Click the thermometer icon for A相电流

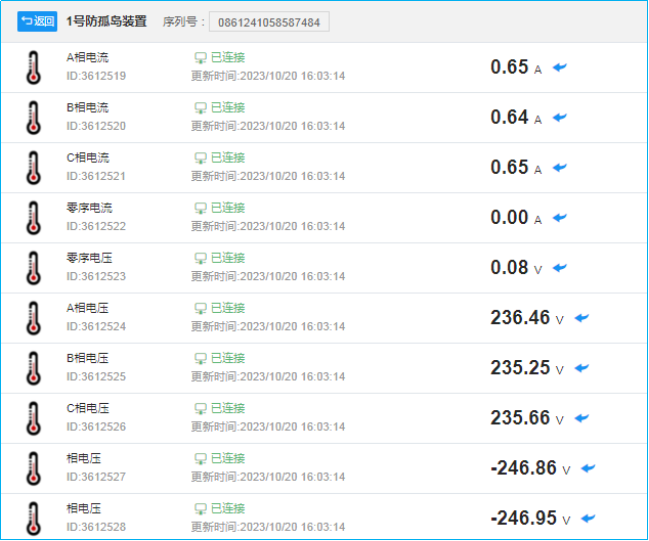tap(34, 67)
